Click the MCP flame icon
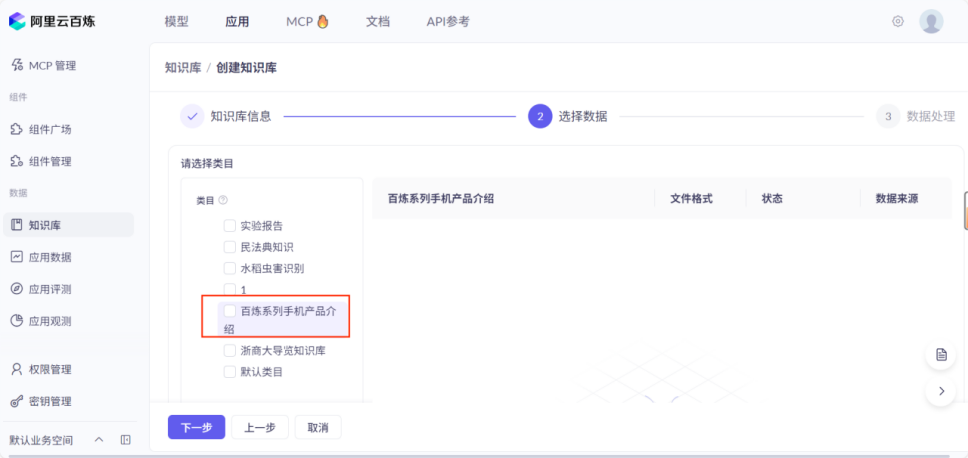 click(323, 22)
